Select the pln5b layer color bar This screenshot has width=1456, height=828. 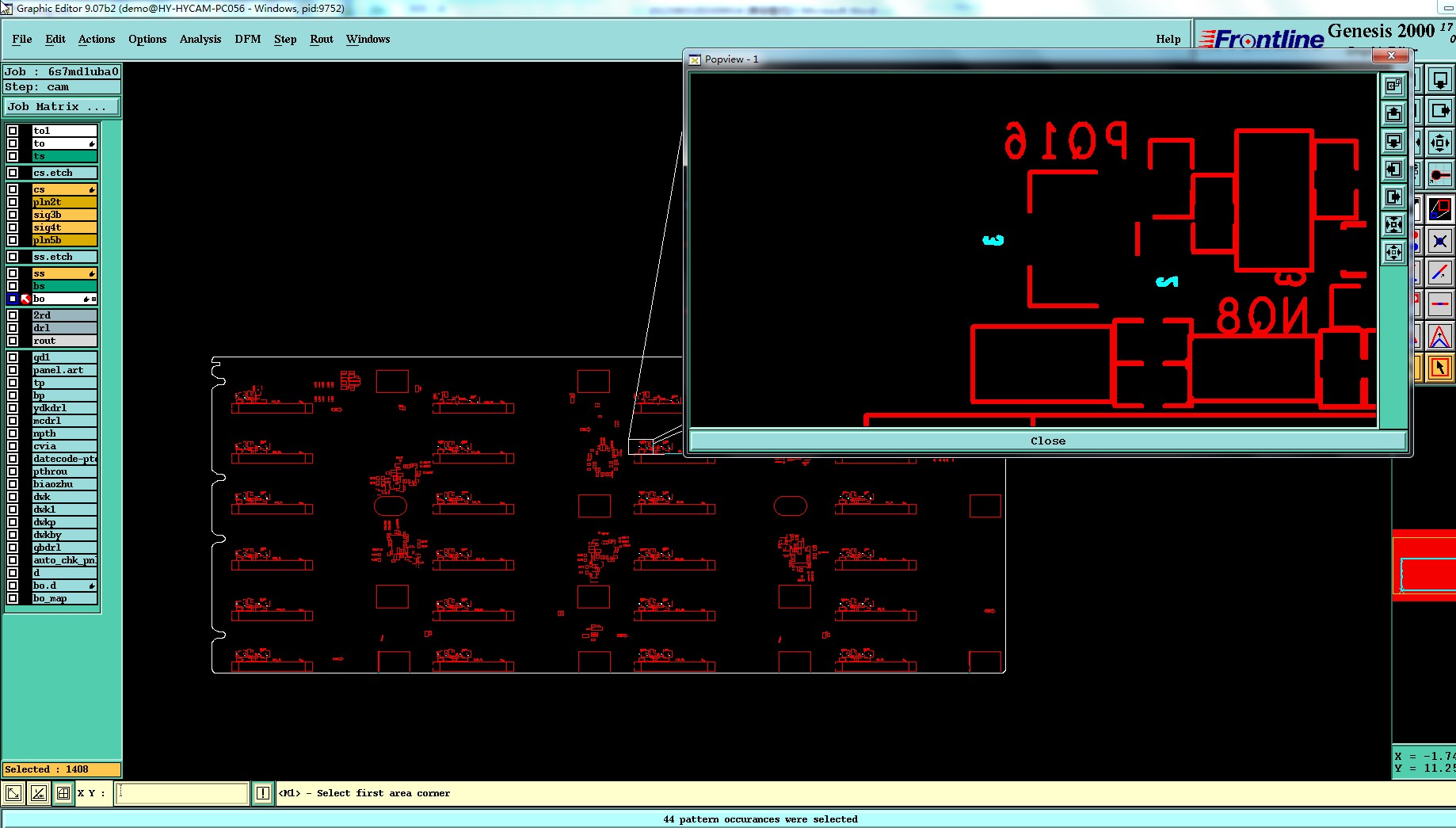click(x=64, y=240)
